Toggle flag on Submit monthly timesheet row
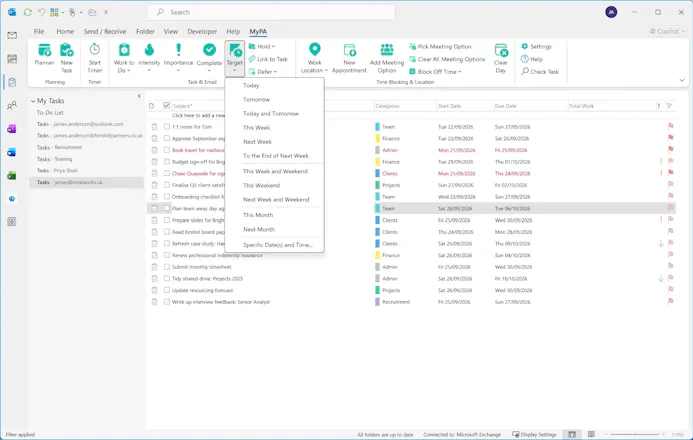The width and height of the screenshot is (693, 440). point(670,266)
